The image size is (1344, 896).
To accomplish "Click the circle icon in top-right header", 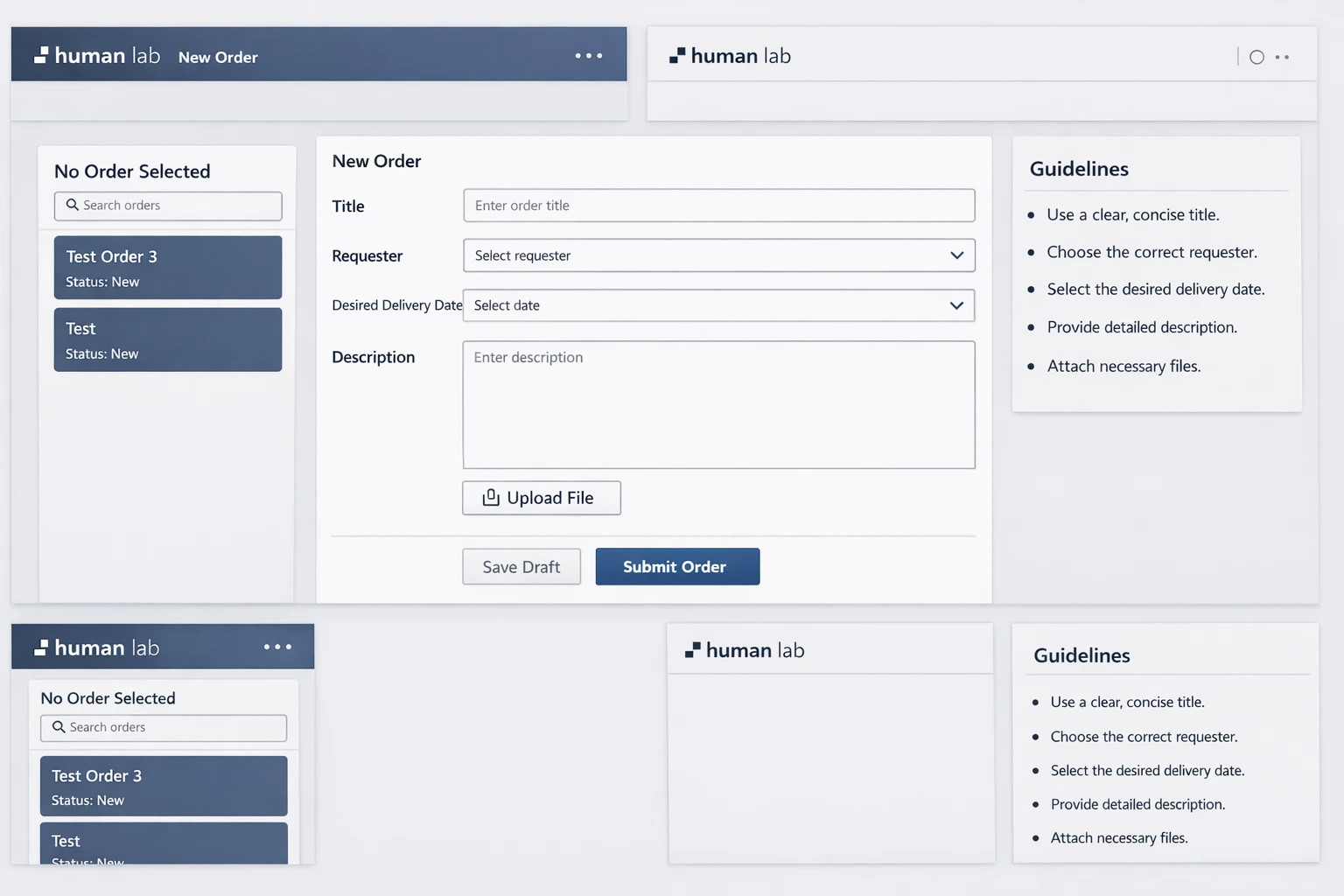I will point(1256,57).
